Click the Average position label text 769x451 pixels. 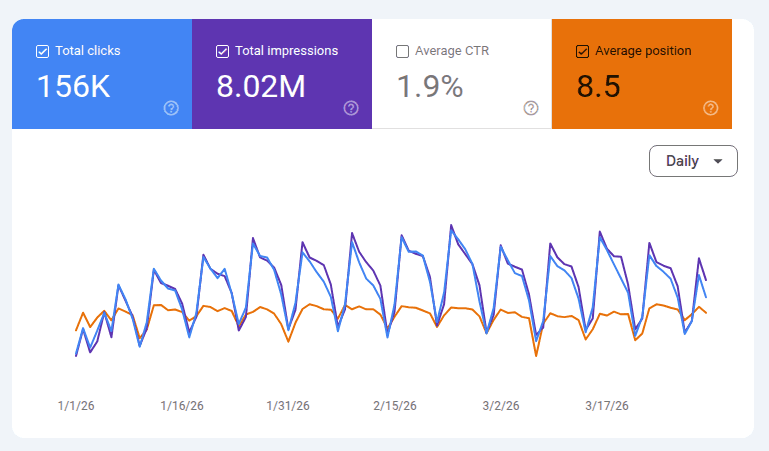pos(643,51)
